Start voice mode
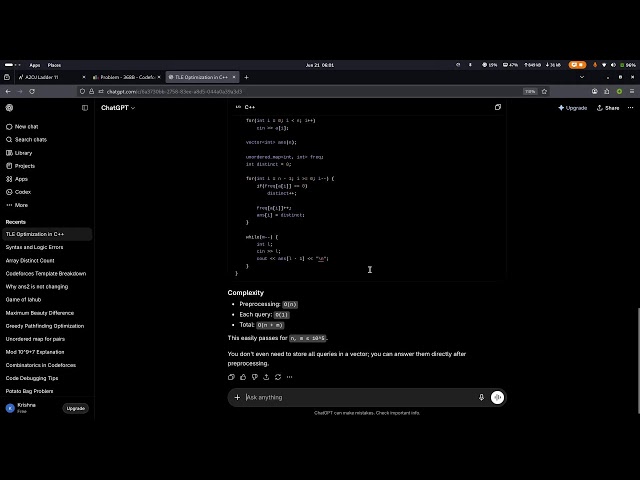640x480 pixels. tap(497, 397)
